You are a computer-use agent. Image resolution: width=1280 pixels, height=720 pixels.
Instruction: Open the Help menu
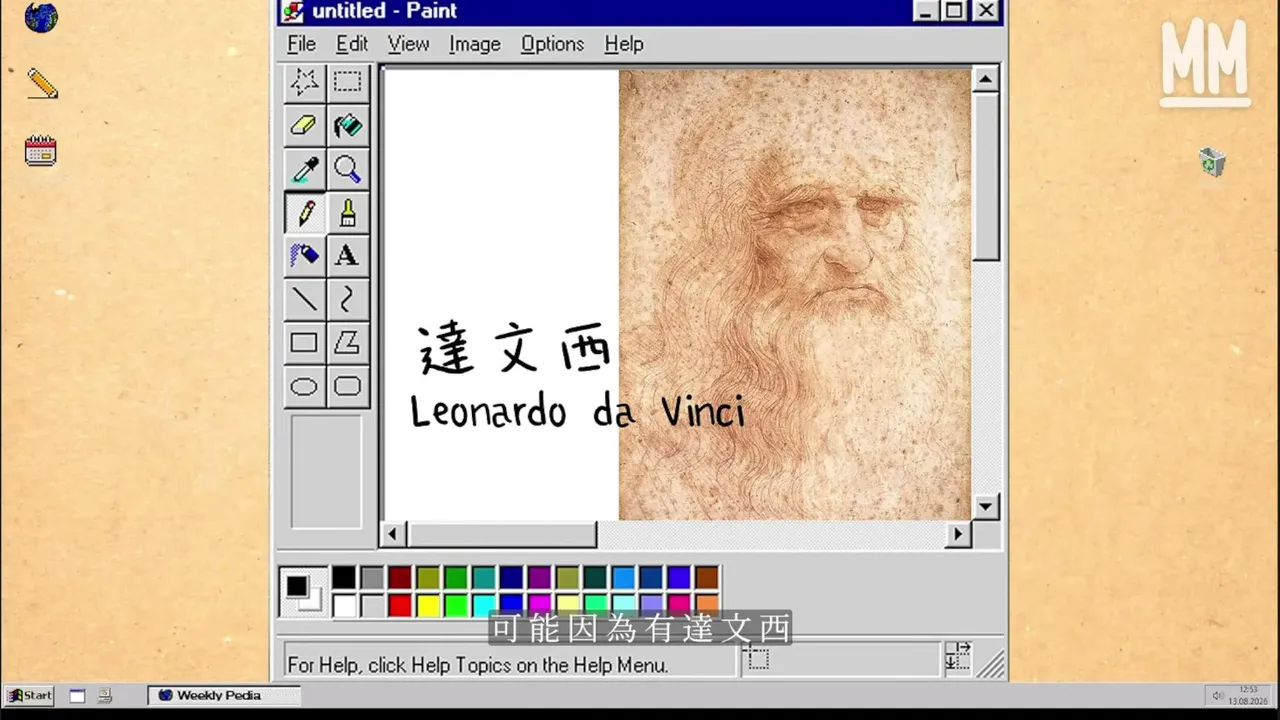tap(624, 44)
